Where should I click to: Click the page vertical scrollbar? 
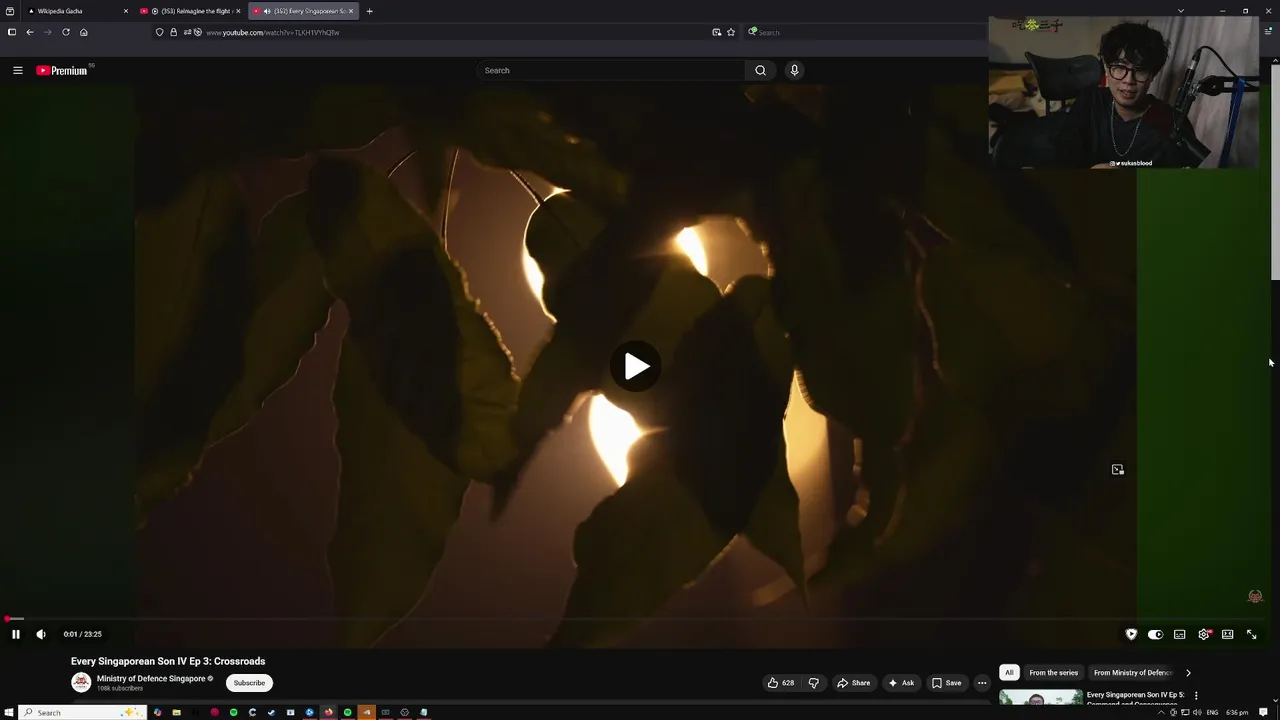(1275, 170)
